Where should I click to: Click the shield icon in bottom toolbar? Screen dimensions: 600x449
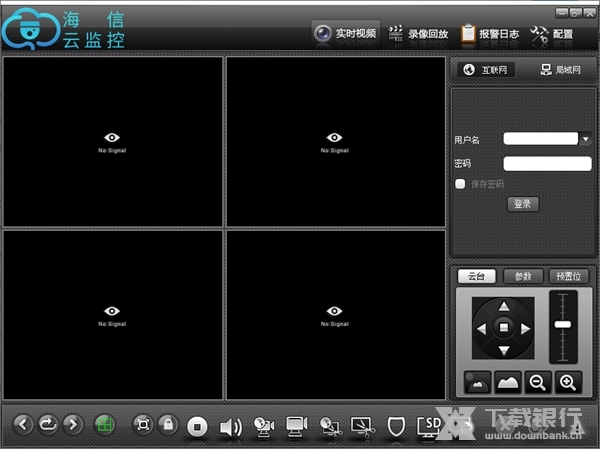396,427
